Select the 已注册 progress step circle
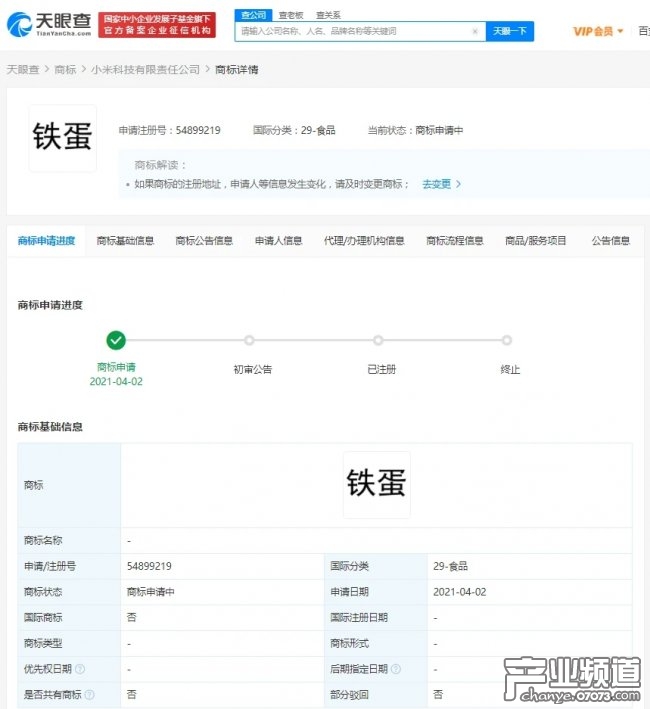The height and width of the screenshot is (709, 650). coord(378,340)
